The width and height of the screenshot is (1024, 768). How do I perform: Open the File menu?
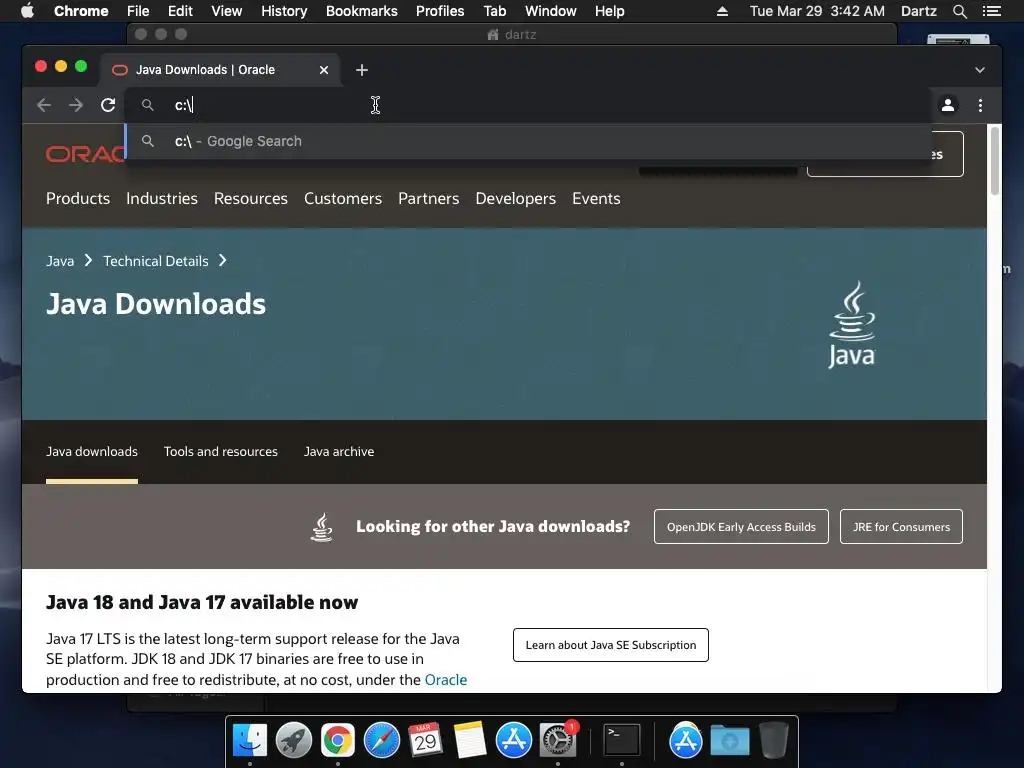click(138, 11)
